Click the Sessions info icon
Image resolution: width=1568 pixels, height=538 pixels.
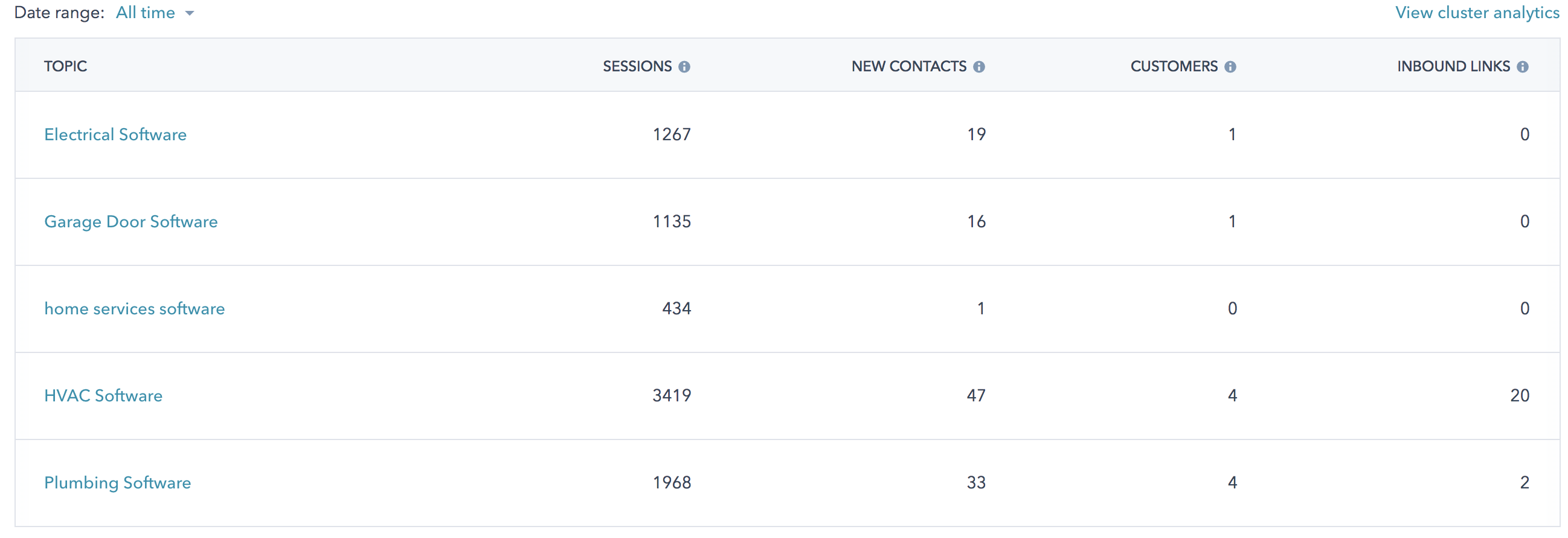pyautogui.click(x=684, y=67)
